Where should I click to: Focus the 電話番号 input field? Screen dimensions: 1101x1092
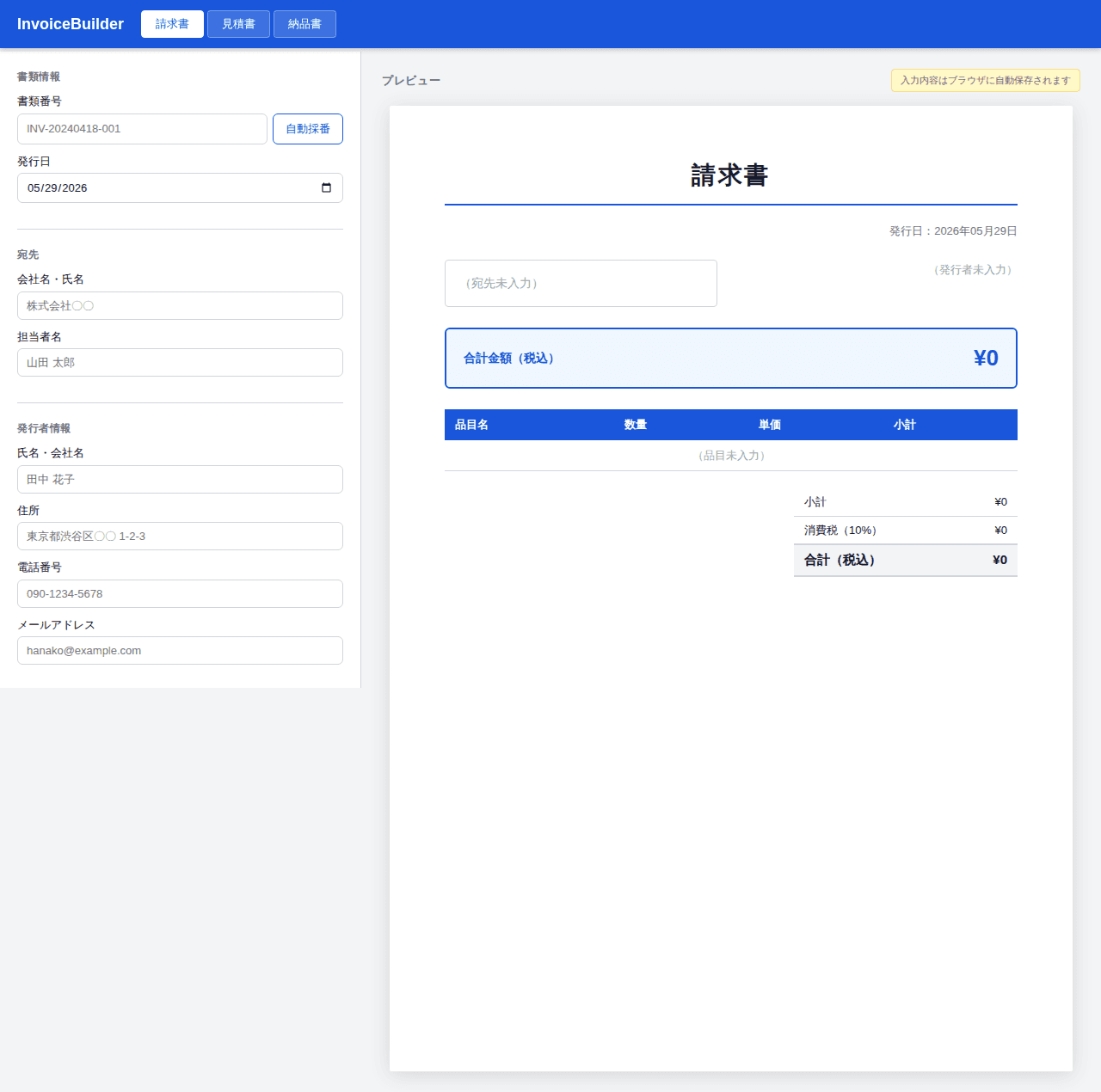point(180,593)
